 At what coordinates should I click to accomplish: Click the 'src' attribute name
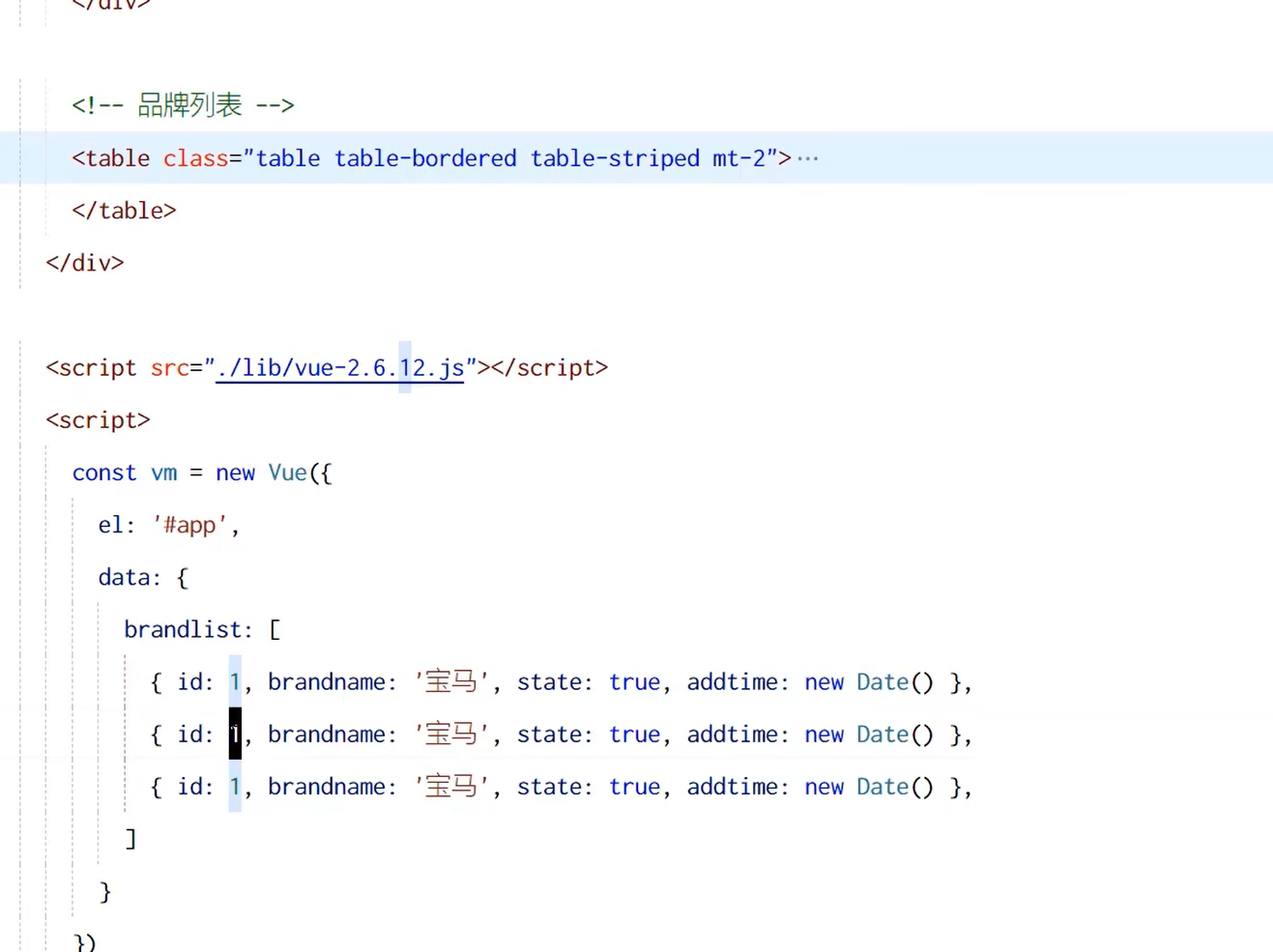coord(169,368)
